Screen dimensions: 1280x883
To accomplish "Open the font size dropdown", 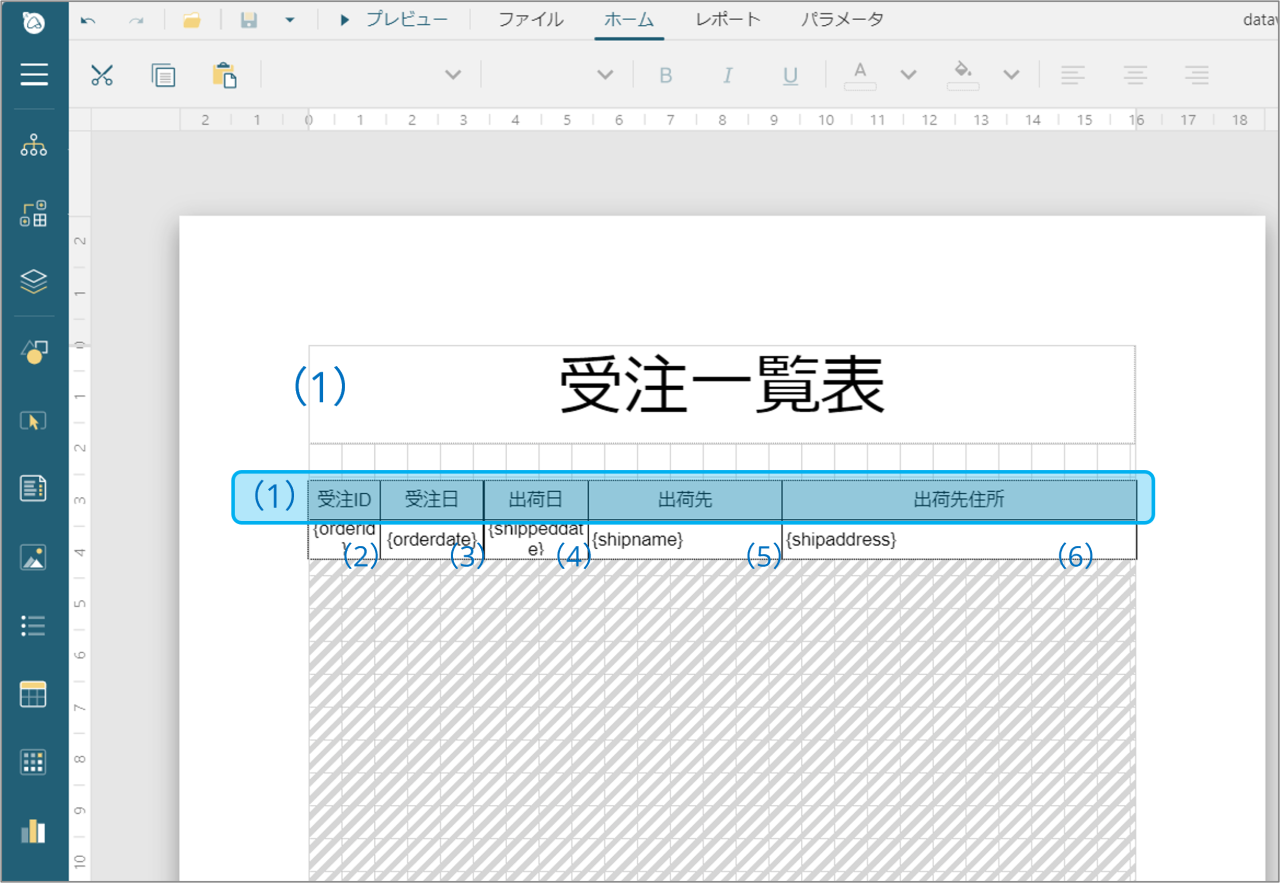I will click(604, 75).
